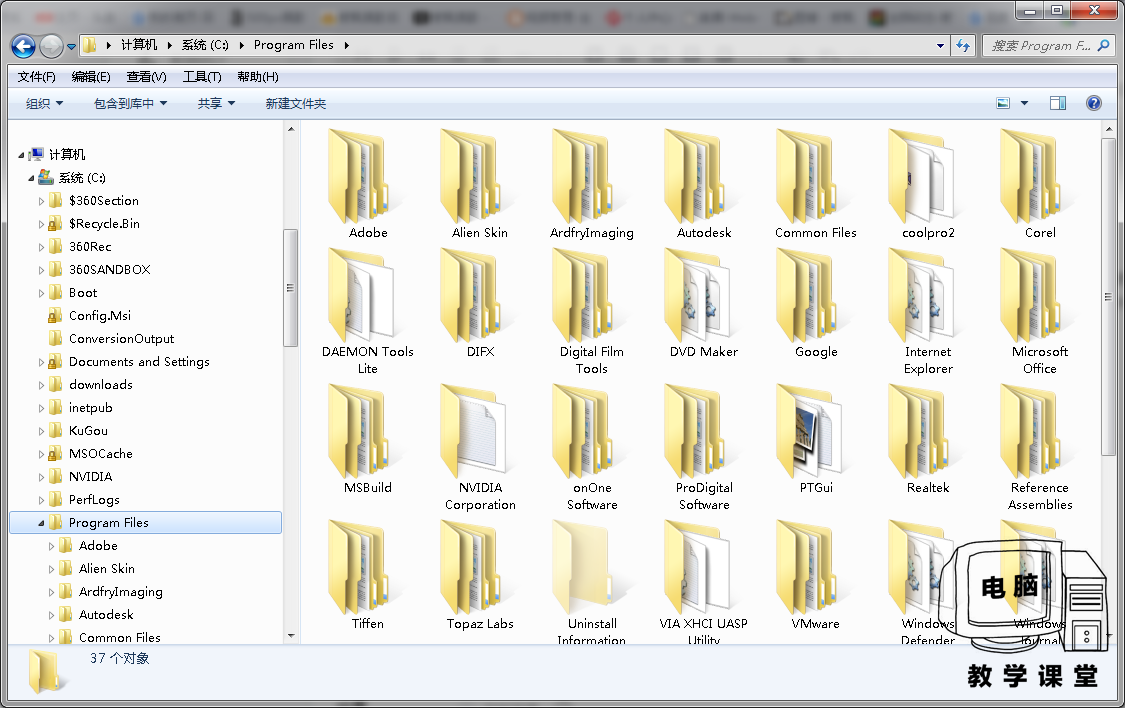Viewport: 1125px width, 708px height.
Task: Toggle the preview pane button
Action: coord(1058,103)
